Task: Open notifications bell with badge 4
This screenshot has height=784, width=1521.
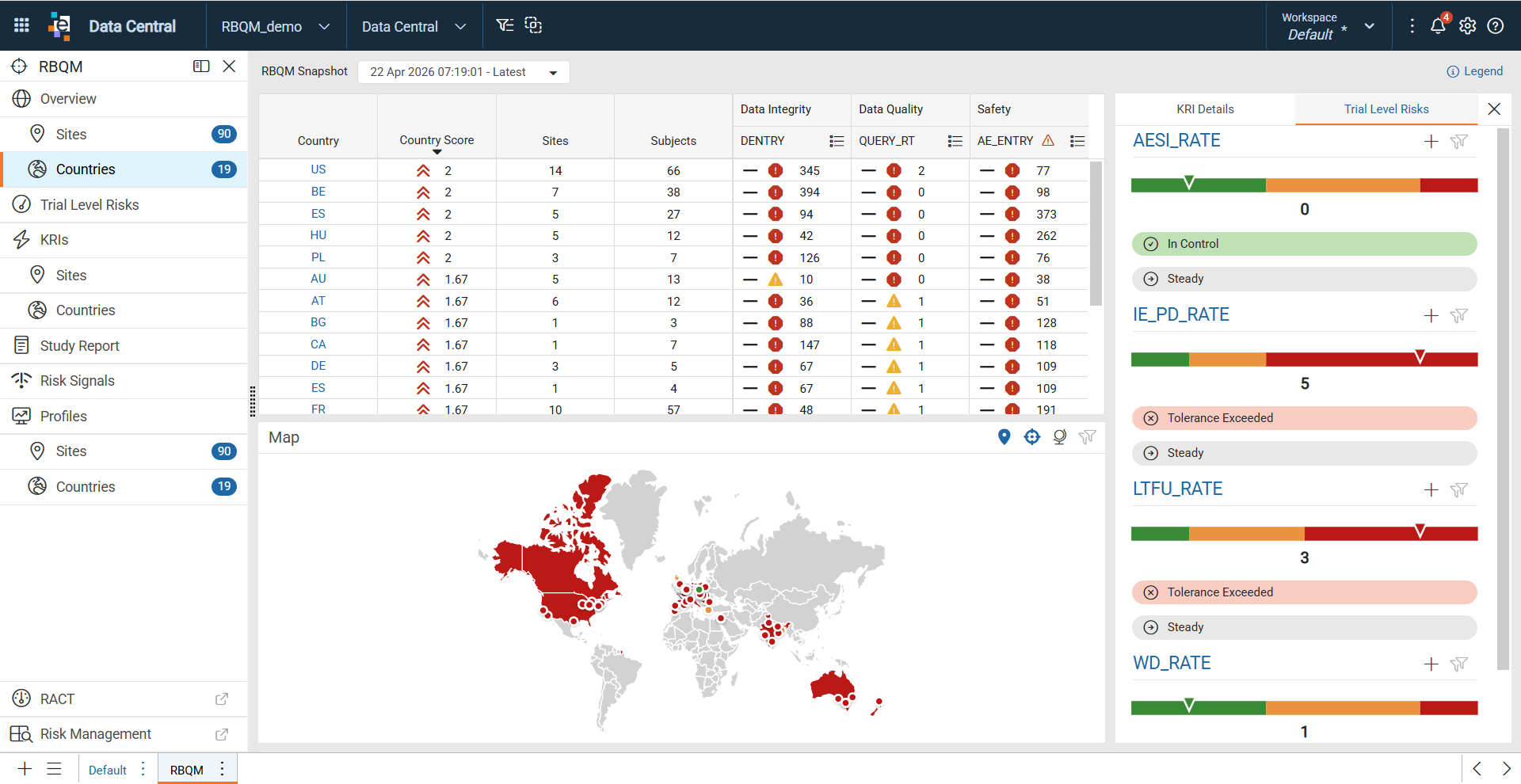Action: click(1439, 24)
